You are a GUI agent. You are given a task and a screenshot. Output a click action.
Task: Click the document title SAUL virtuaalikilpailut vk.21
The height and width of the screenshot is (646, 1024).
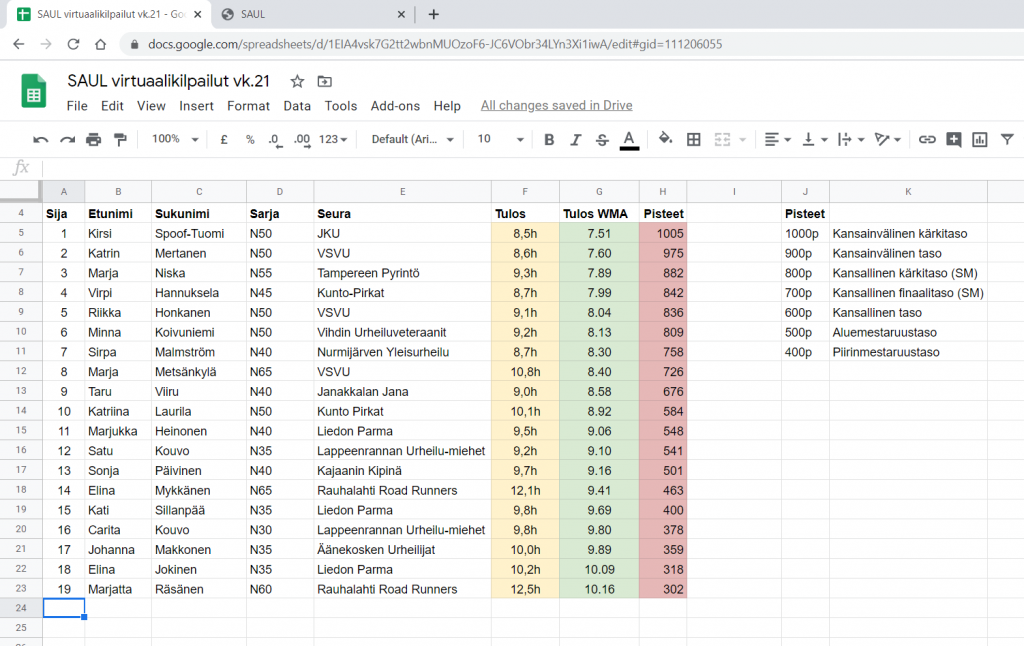tap(168, 81)
